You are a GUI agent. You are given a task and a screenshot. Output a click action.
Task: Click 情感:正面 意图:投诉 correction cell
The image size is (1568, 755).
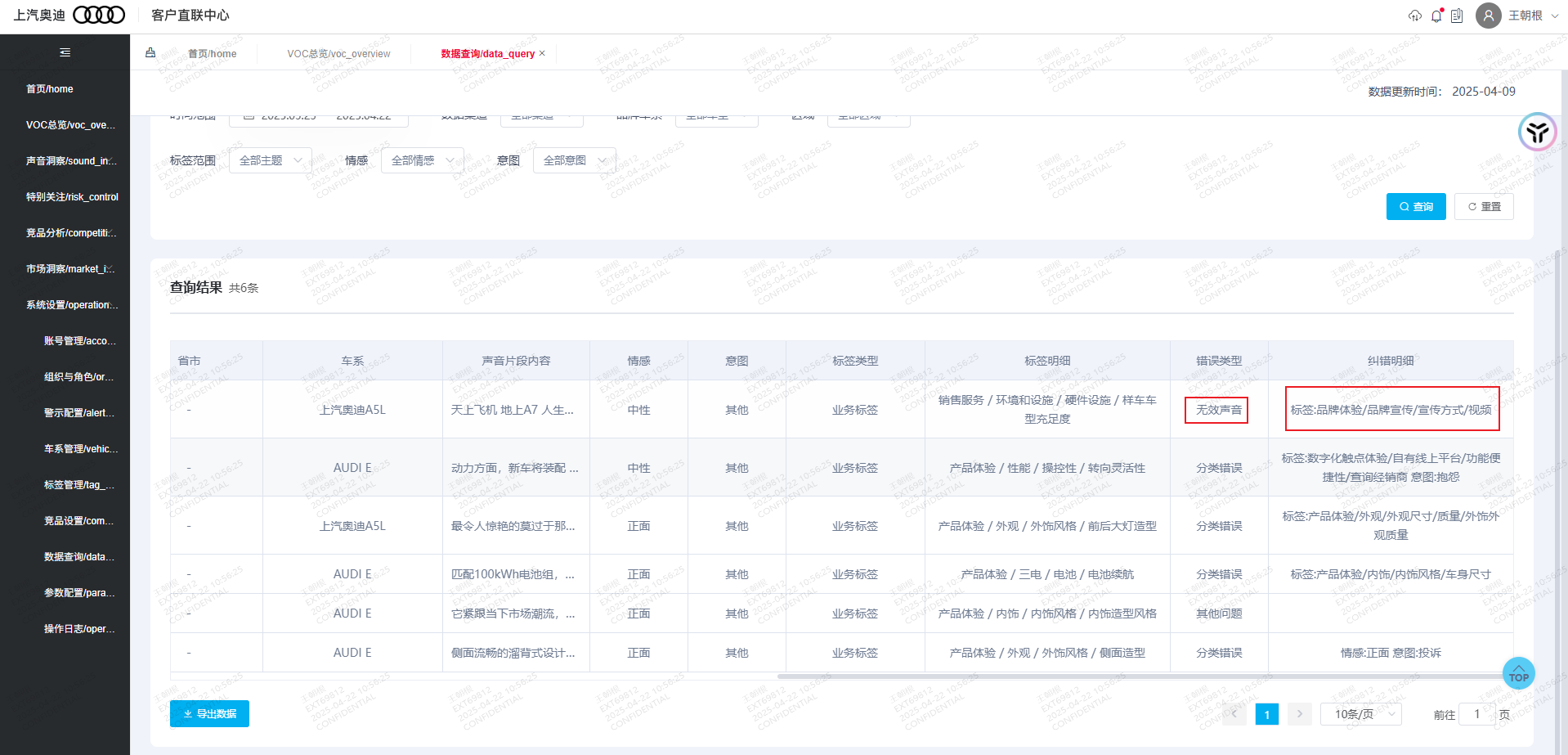tap(1391, 653)
